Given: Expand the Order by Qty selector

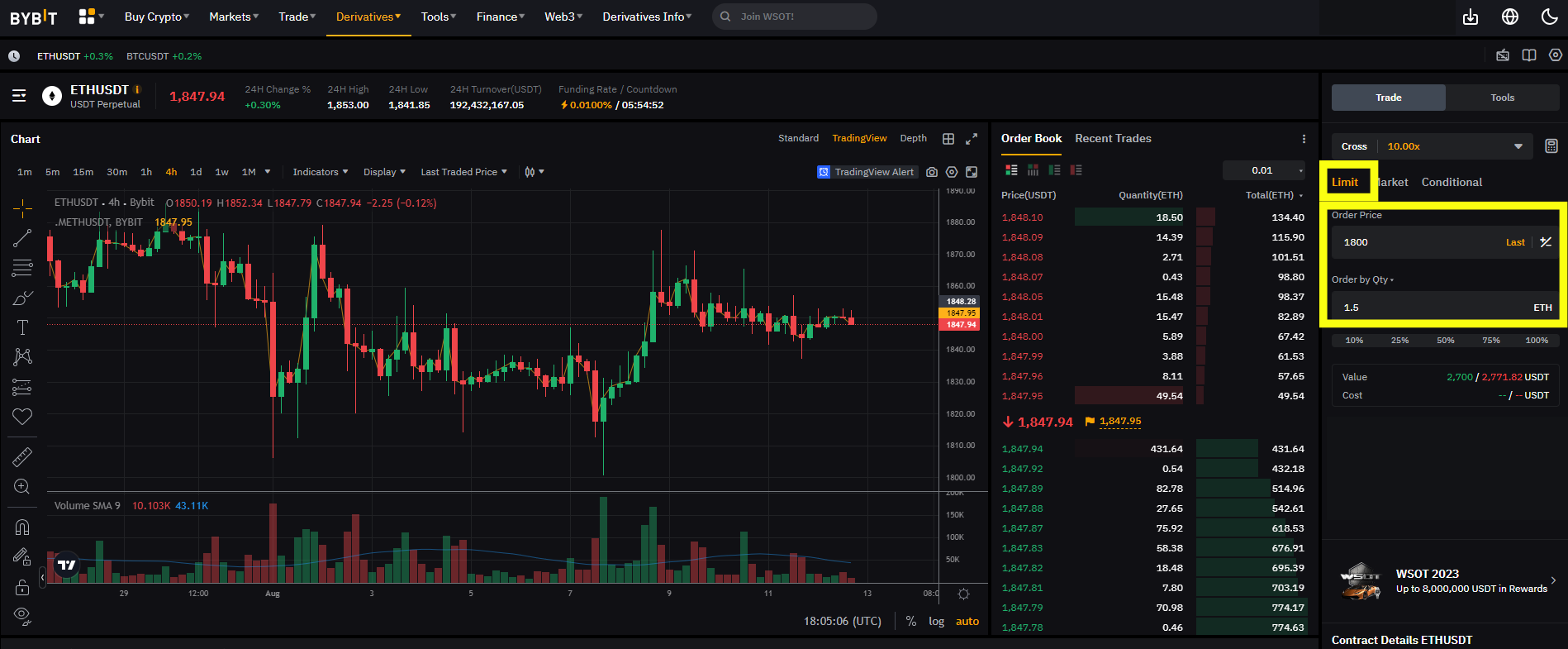Looking at the screenshot, I should pos(1363,279).
